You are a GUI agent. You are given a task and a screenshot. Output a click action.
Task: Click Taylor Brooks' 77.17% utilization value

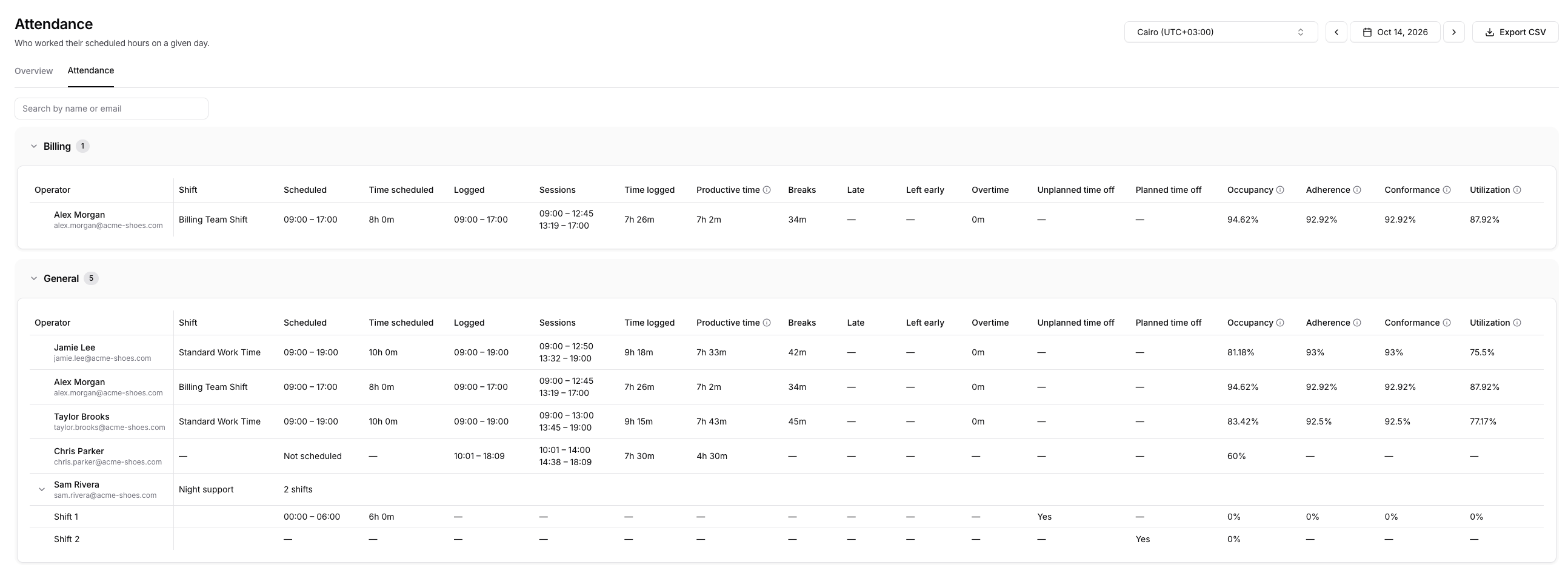(1483, 421)
